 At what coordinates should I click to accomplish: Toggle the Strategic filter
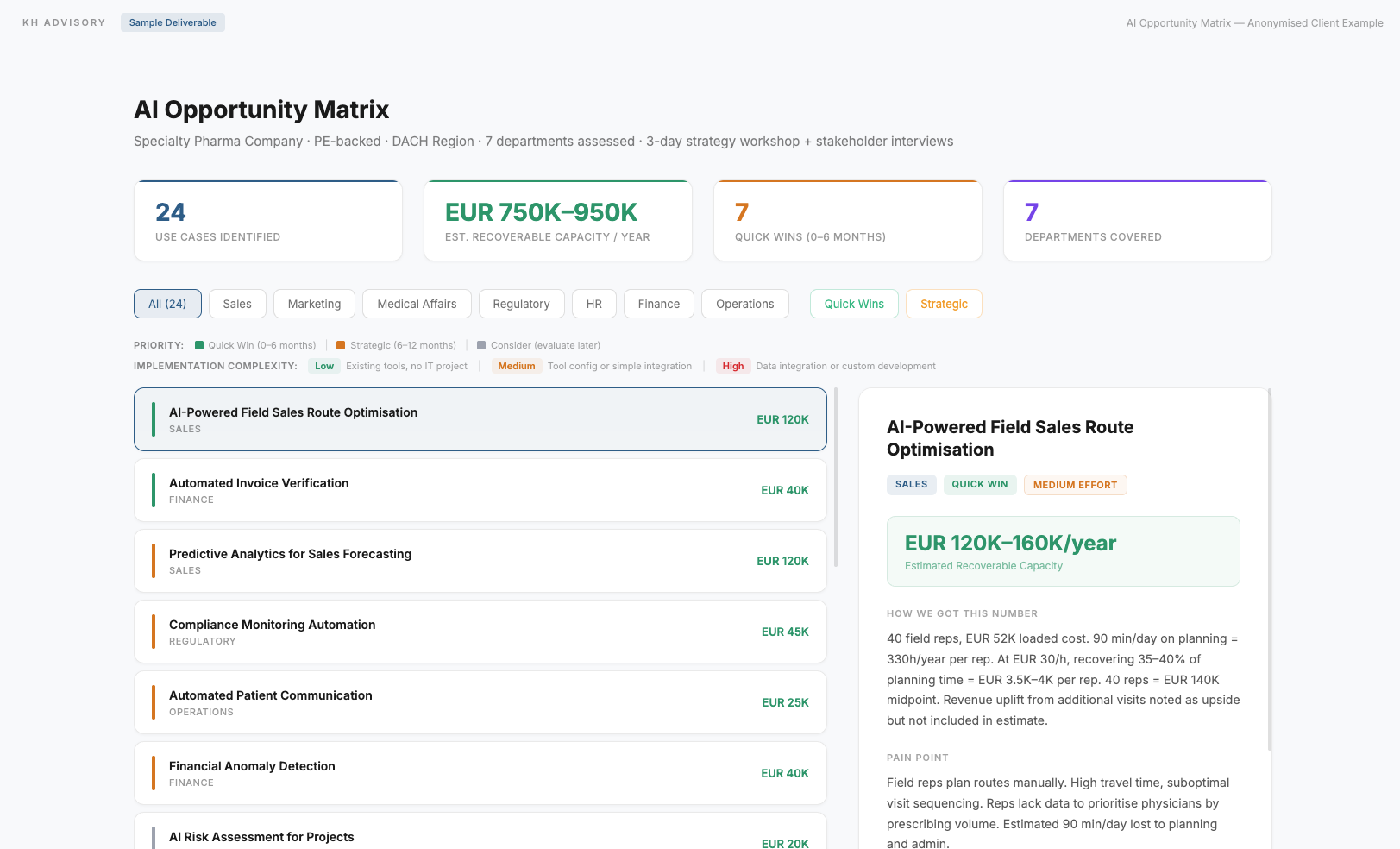coord(944,304)
